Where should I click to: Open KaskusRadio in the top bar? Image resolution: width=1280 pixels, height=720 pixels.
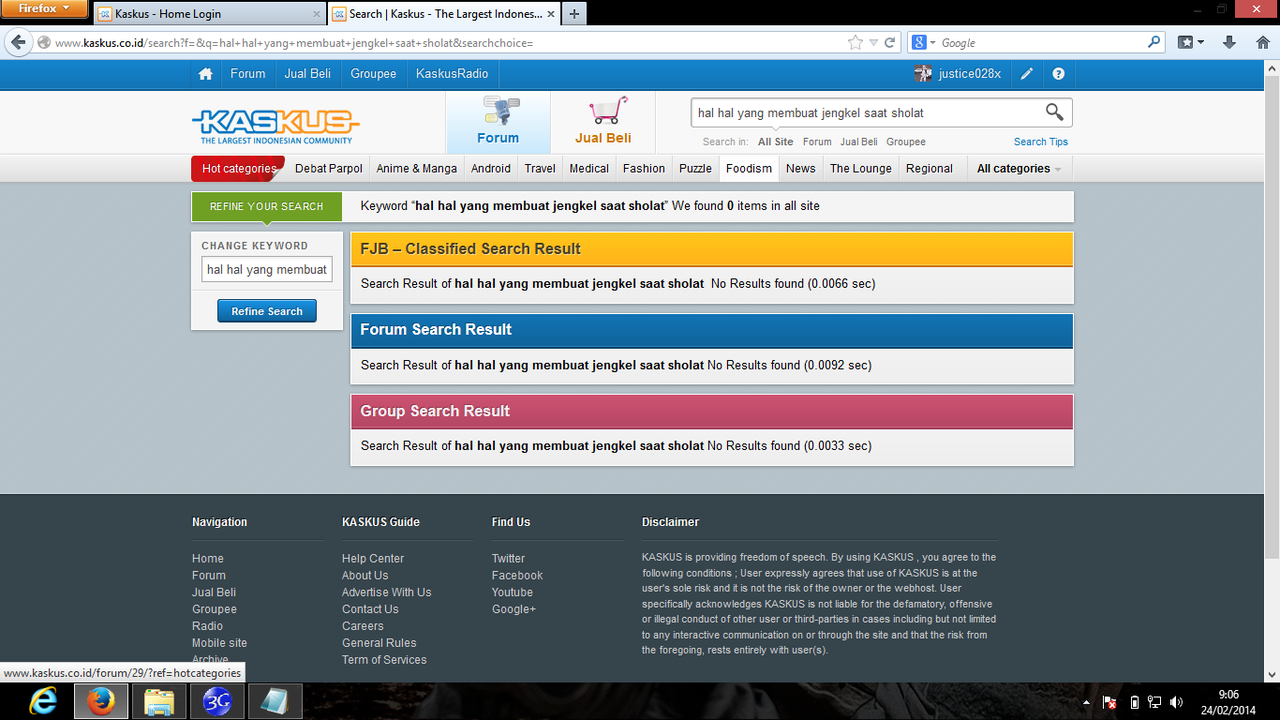click(x=452, y=74)
